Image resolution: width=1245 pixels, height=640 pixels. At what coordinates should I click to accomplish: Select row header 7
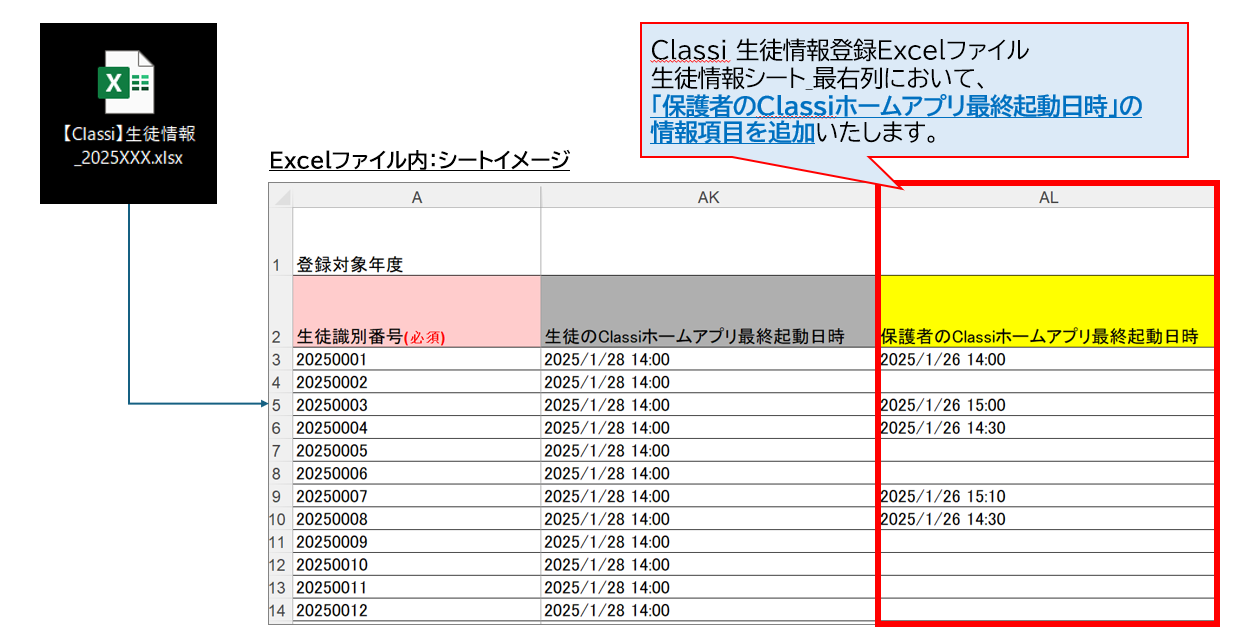click(279, 451)
